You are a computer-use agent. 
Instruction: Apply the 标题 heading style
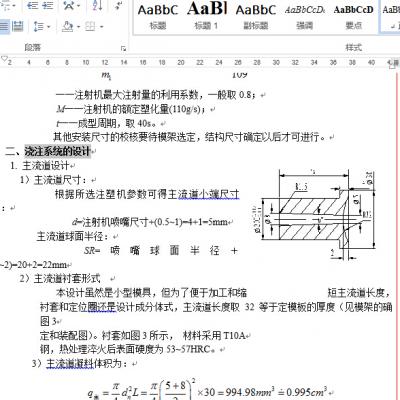[x=158, y=17]
